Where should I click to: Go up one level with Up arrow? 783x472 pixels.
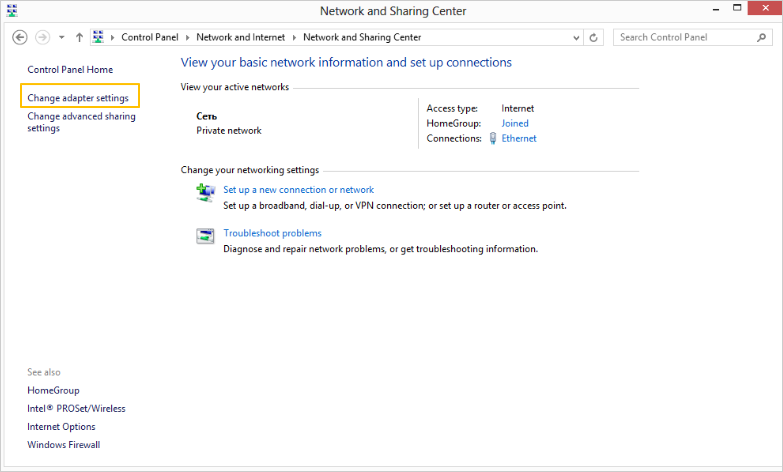click(x=79, y=37)
